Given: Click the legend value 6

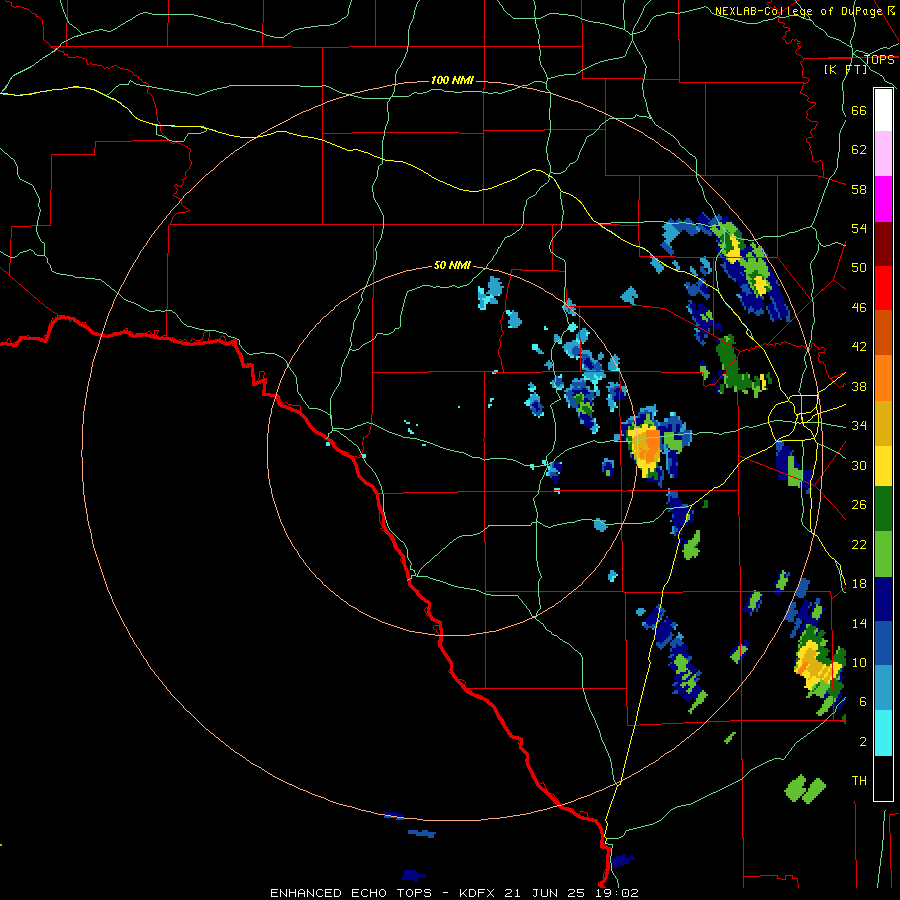Looking at the screenshot, I should 862,702.
